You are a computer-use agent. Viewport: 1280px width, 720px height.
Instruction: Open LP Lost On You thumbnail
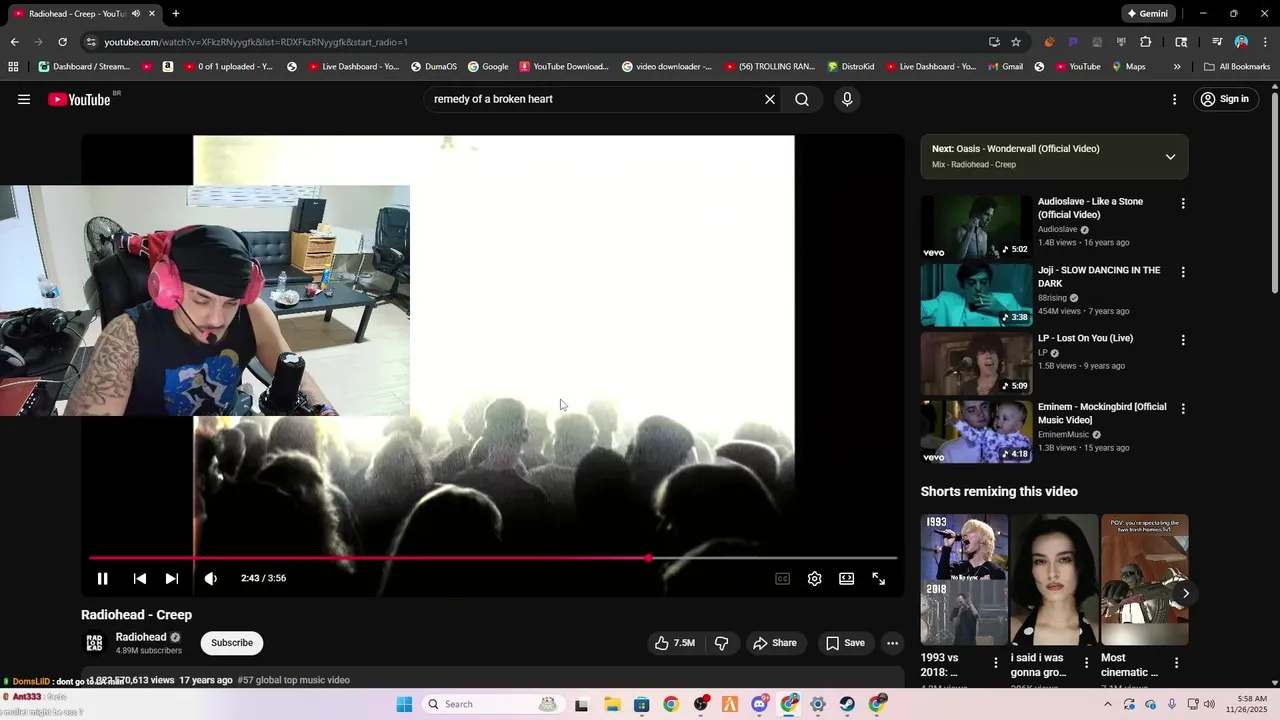(x=976, y=363)
